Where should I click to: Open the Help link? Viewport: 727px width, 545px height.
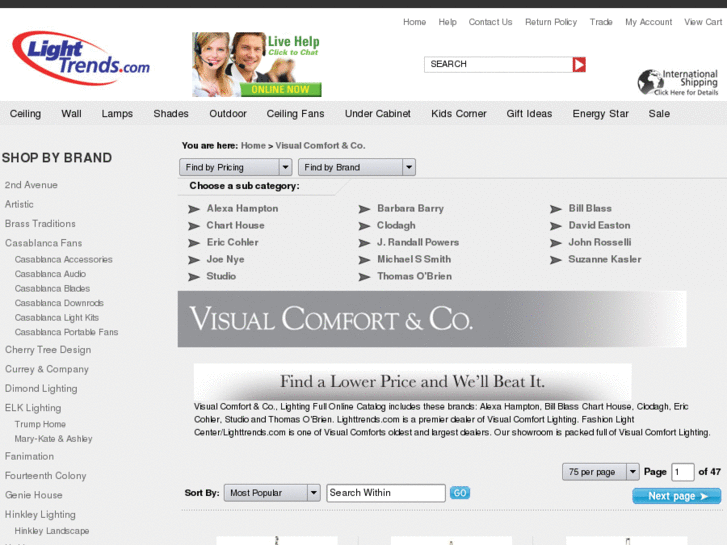(447, 22)
